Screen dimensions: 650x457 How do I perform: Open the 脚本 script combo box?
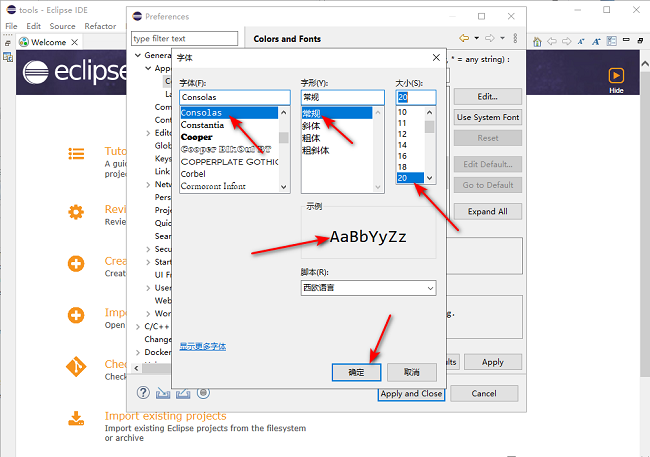pyautogui.click(x=369, y=288)
